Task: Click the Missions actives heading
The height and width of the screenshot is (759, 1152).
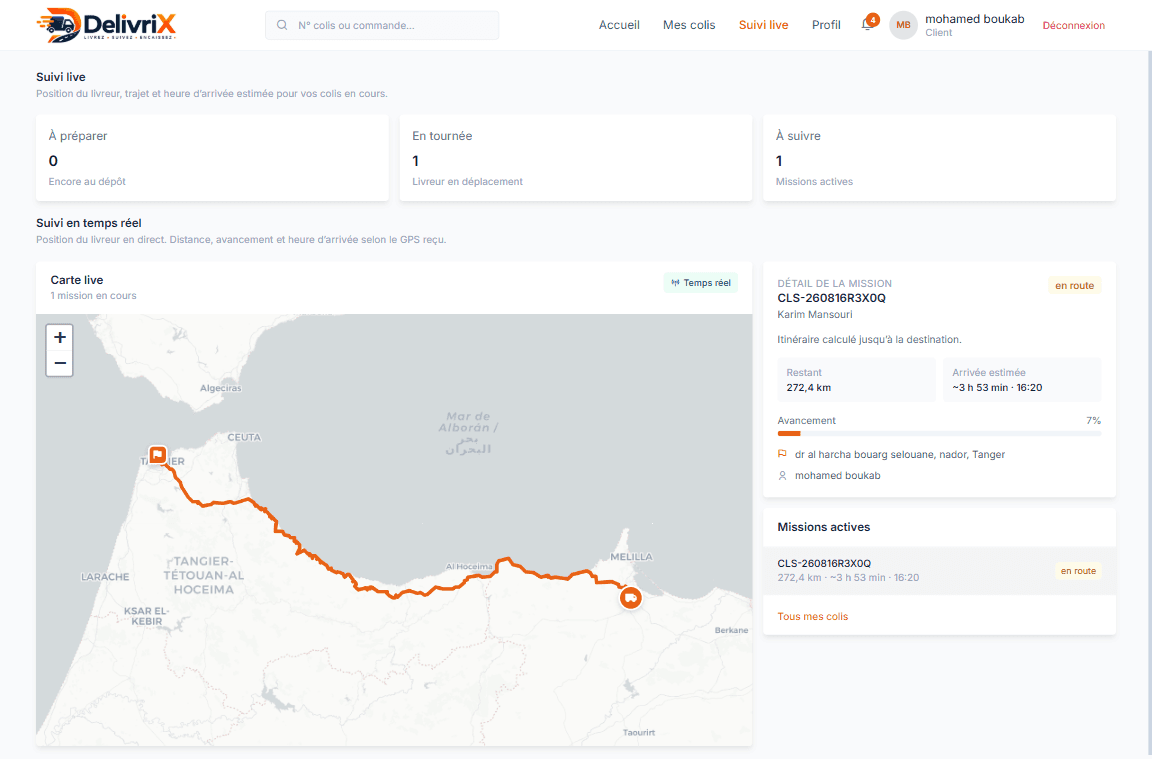Action: coord(824,527)
